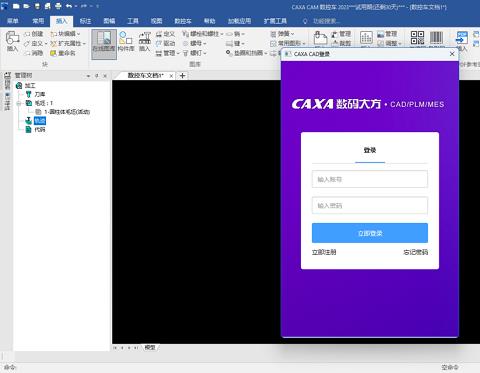Click the print icon in the quick access bar
Image resolution: width=480 pixels, height=373 pixels.
point(58,6)
